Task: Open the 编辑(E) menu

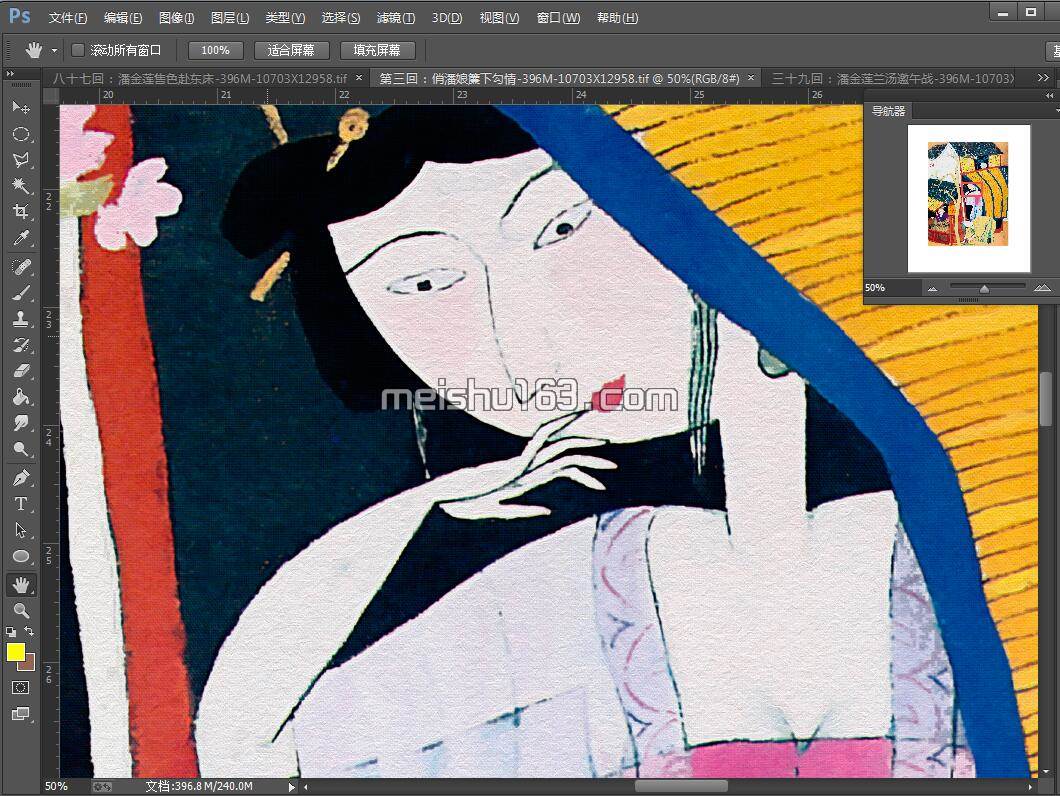Action: [123, 18]
